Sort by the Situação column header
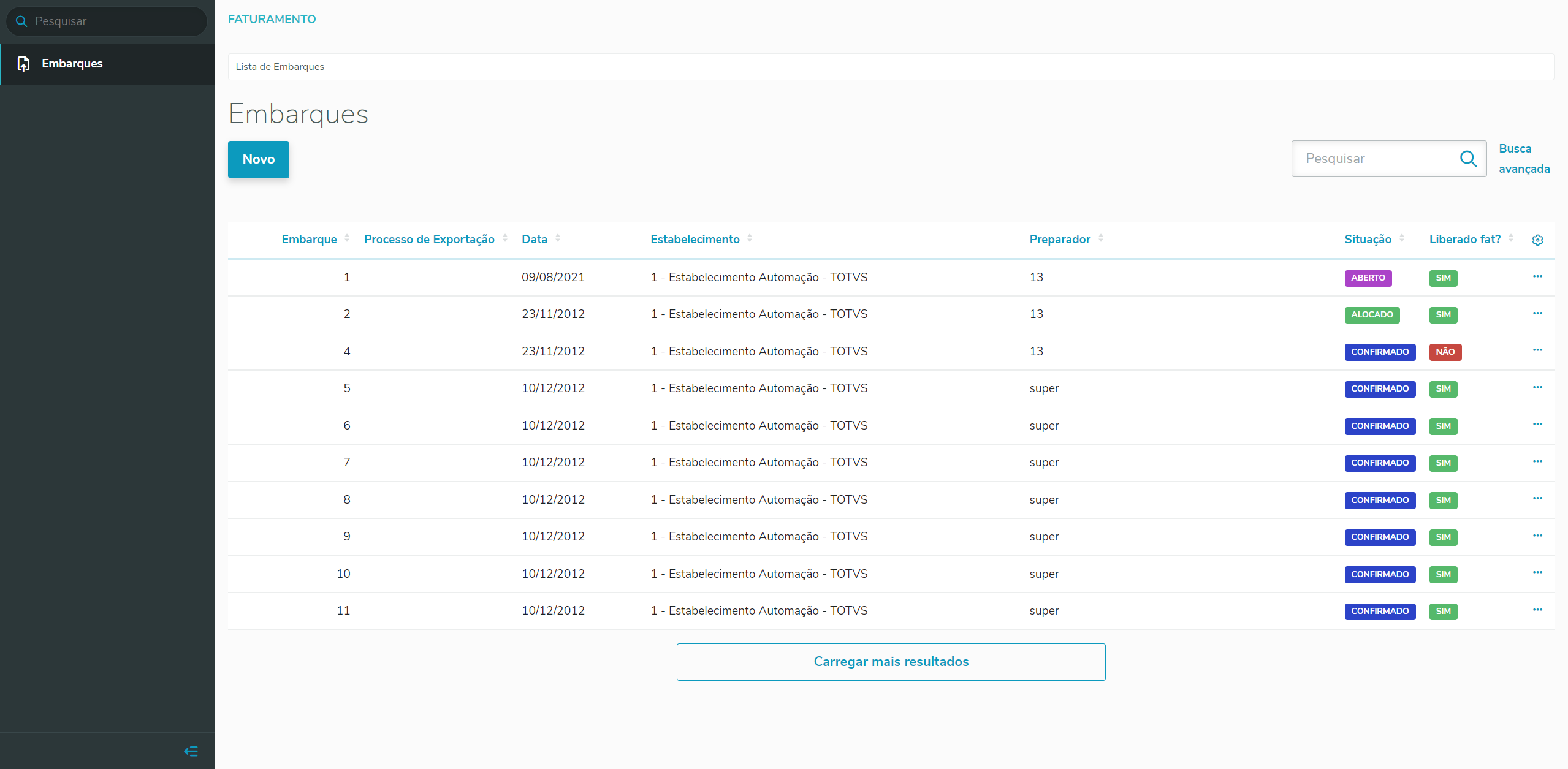1568x769 pixels. pos(1368,239)
